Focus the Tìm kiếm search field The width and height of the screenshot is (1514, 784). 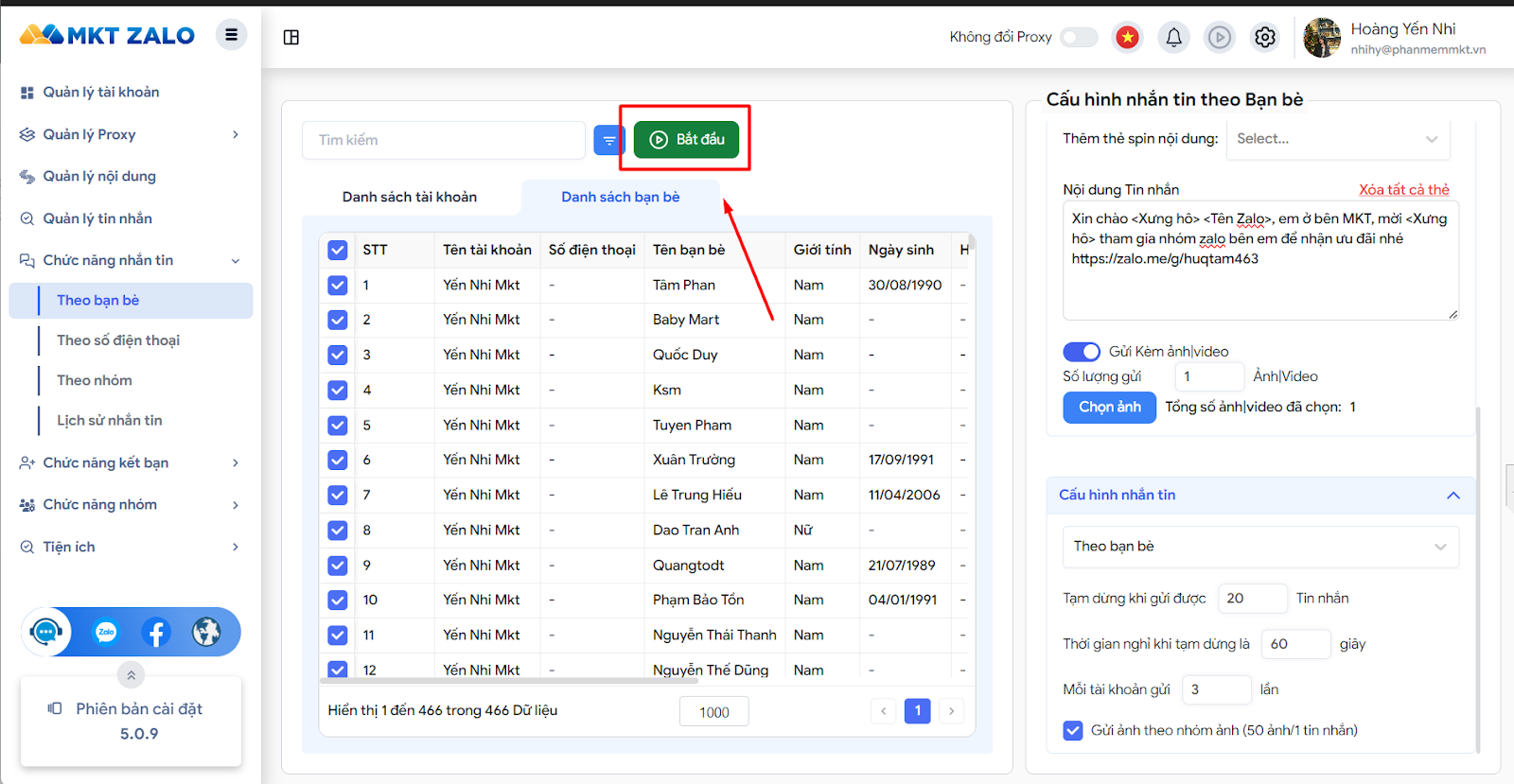point(444,140)
